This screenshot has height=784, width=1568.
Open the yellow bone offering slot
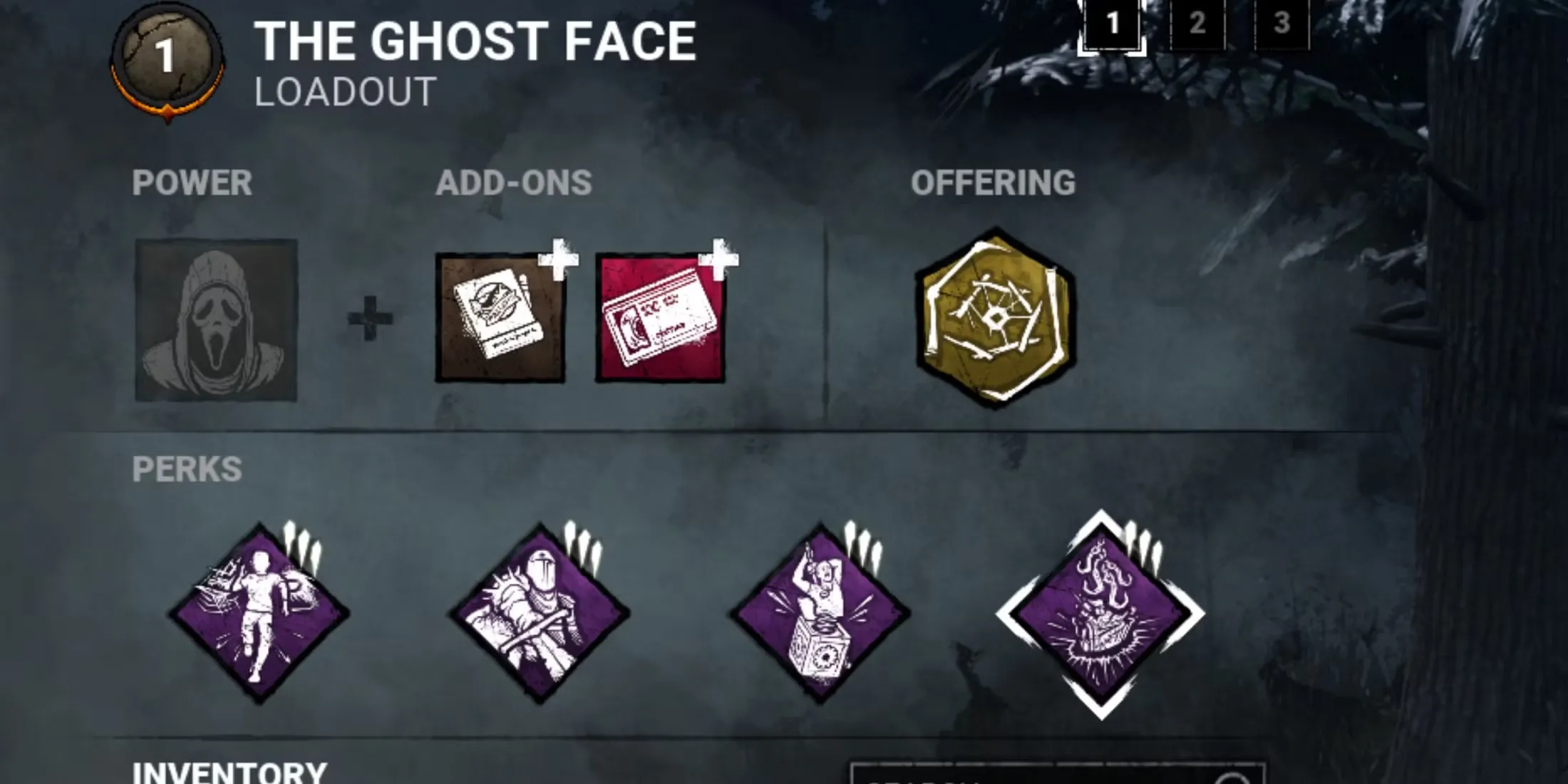[x=996, y=318]
